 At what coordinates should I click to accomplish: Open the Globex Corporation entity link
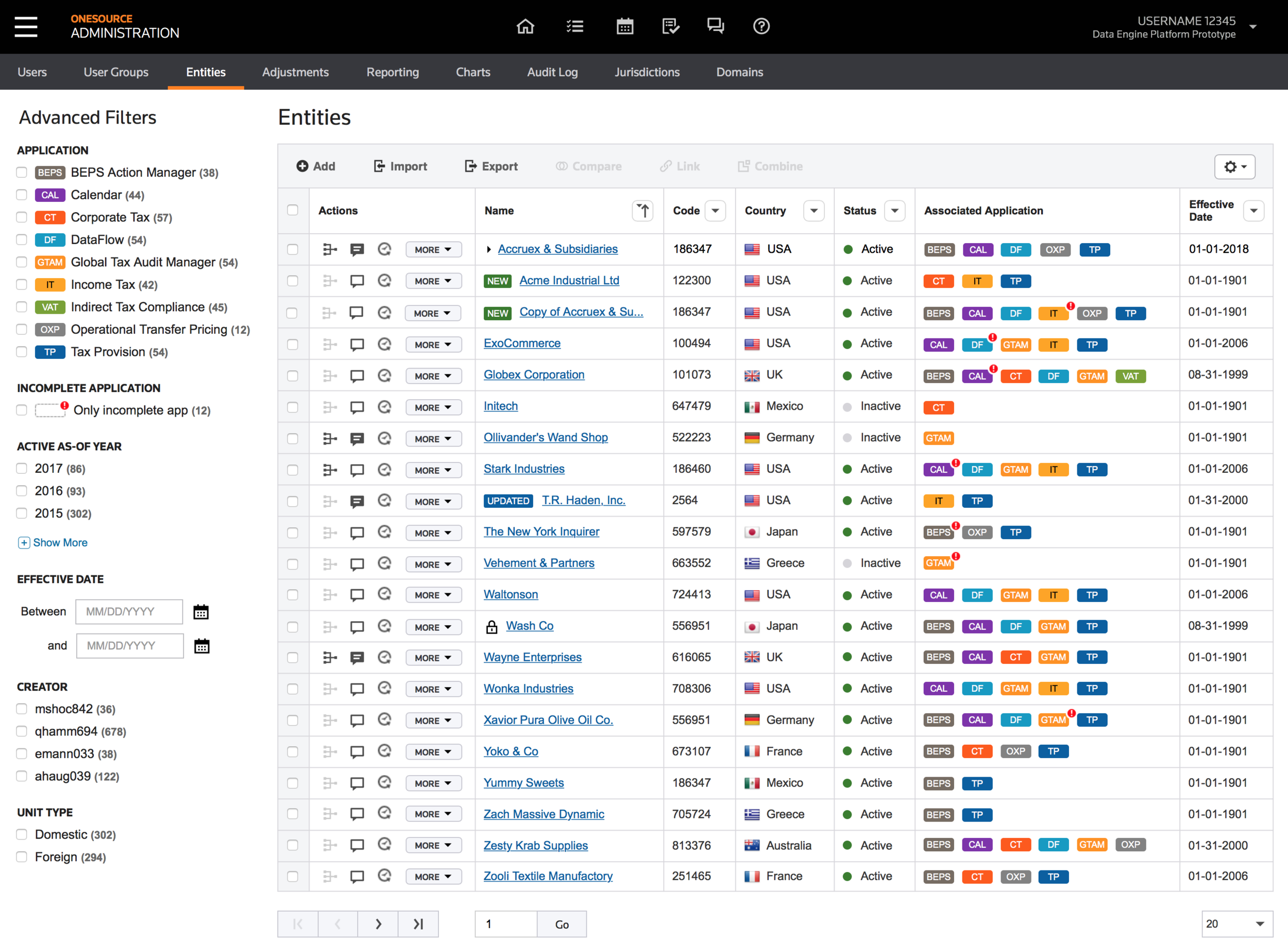[534, 374]
